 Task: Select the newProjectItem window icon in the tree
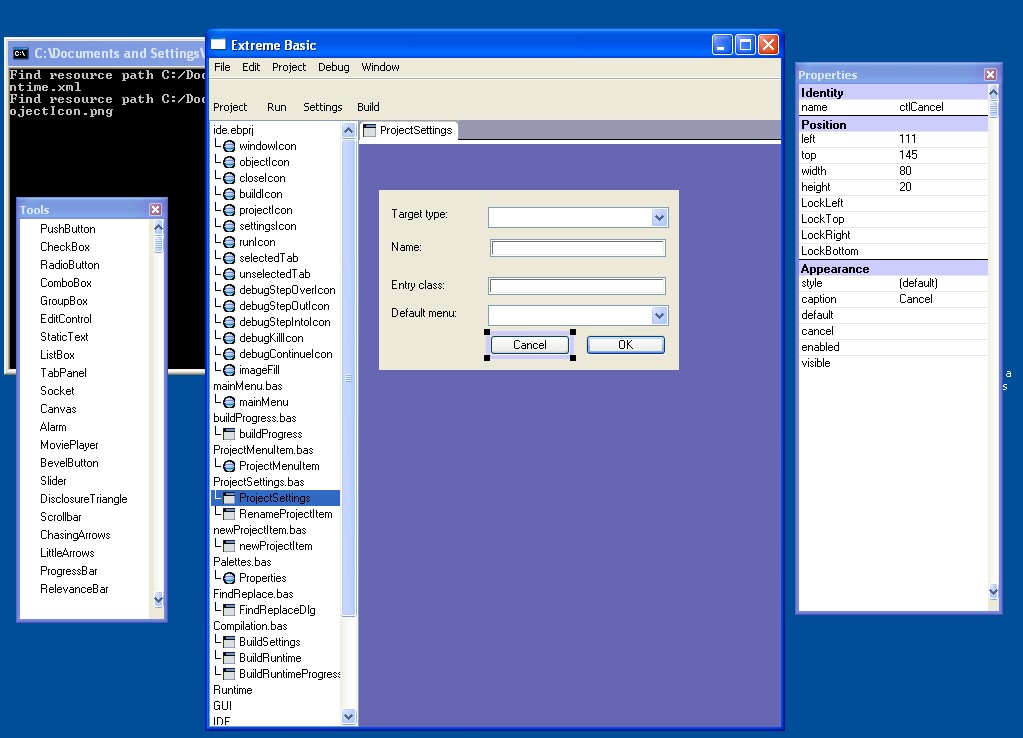tap(229, 546)
